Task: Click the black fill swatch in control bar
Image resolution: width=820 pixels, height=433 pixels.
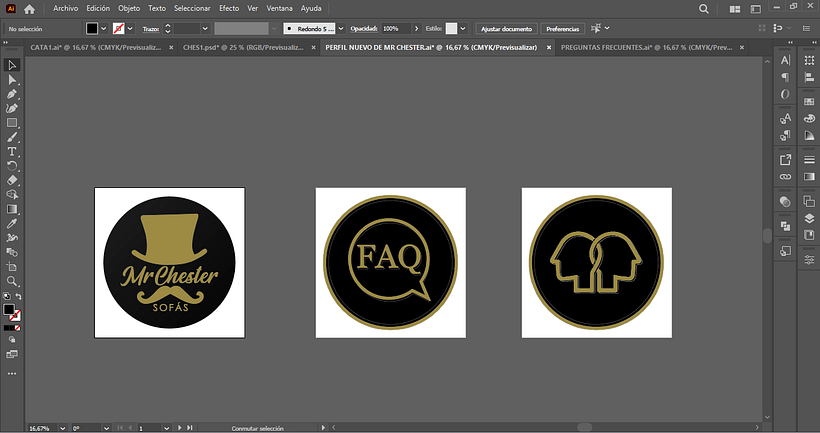Action: click(x=92, y=29)
